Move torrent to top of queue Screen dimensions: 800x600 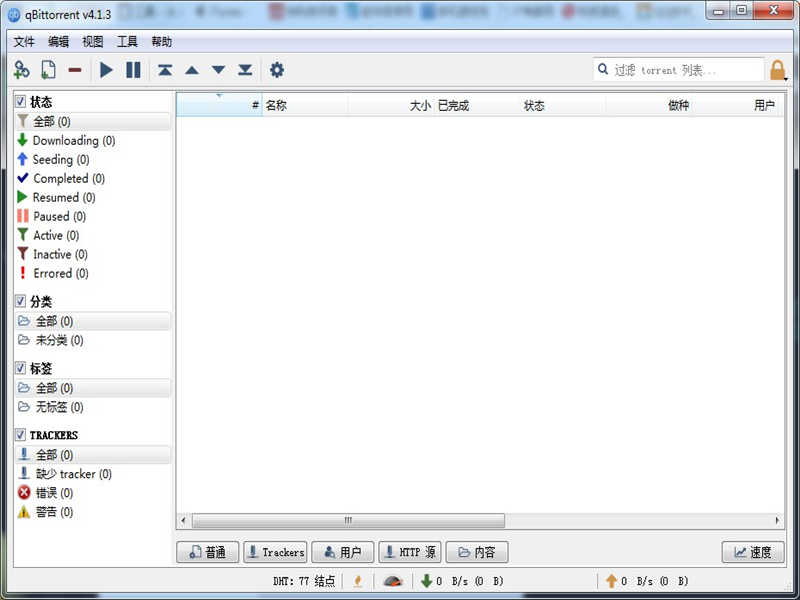(165, 70)
